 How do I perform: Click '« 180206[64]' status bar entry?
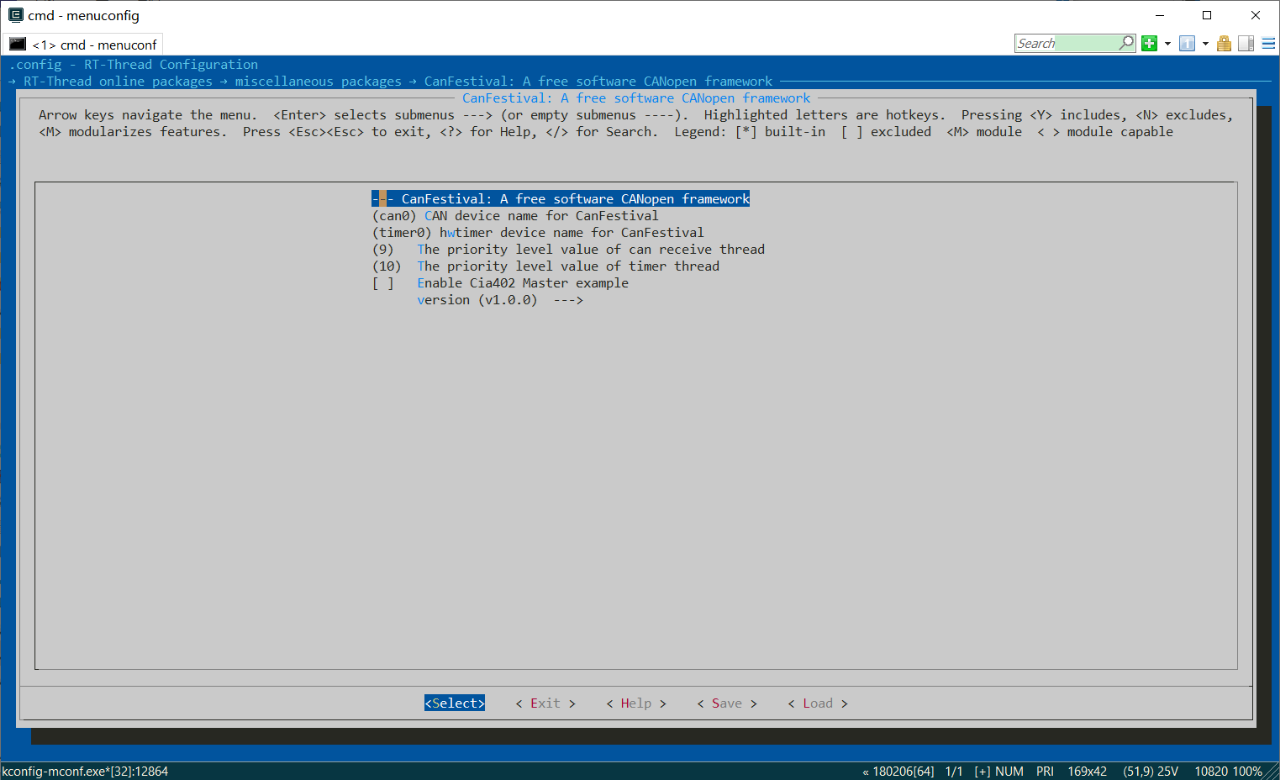pyautogui.click(x=899, y=771)
